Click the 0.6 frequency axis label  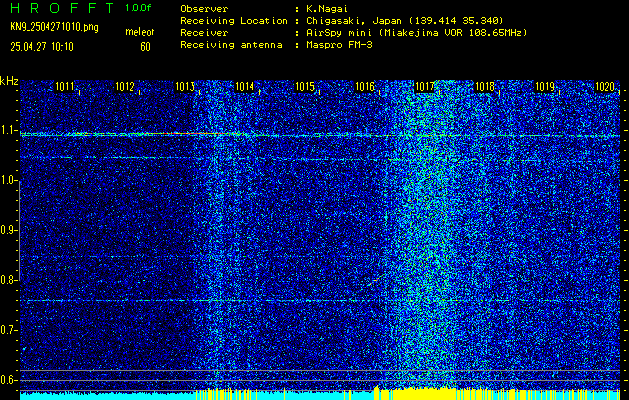click(x=8, y=380)
